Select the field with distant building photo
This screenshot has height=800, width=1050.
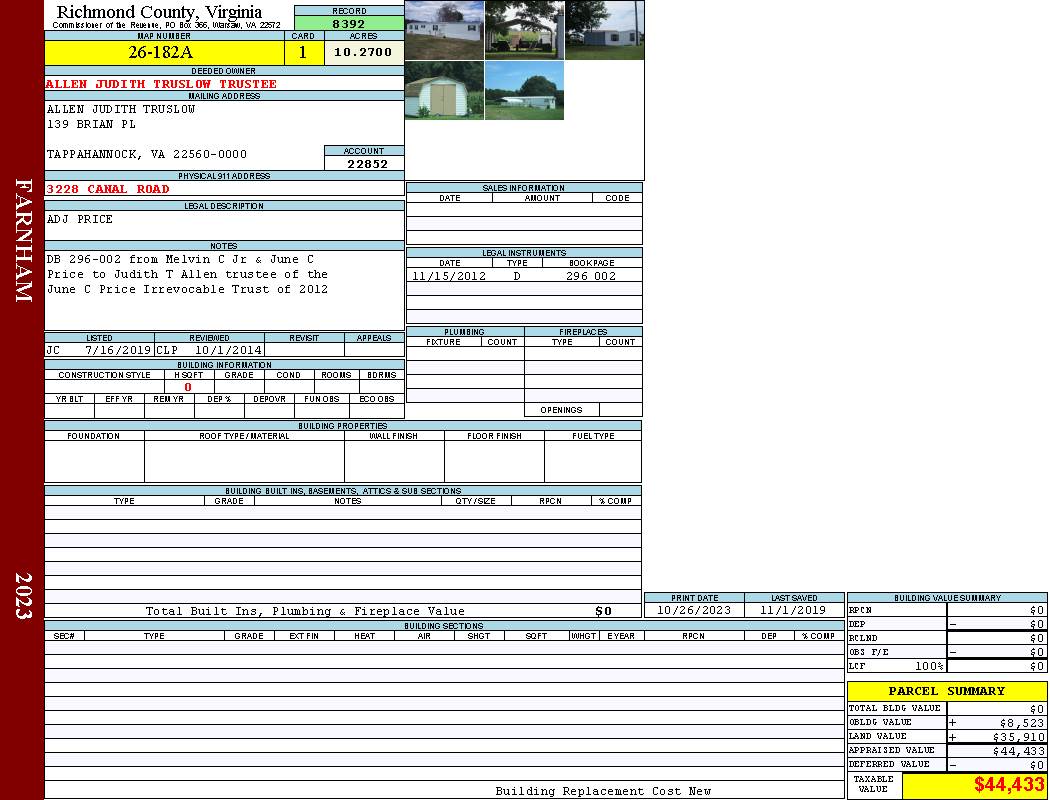pyautogui.click(x=524, y=91)
